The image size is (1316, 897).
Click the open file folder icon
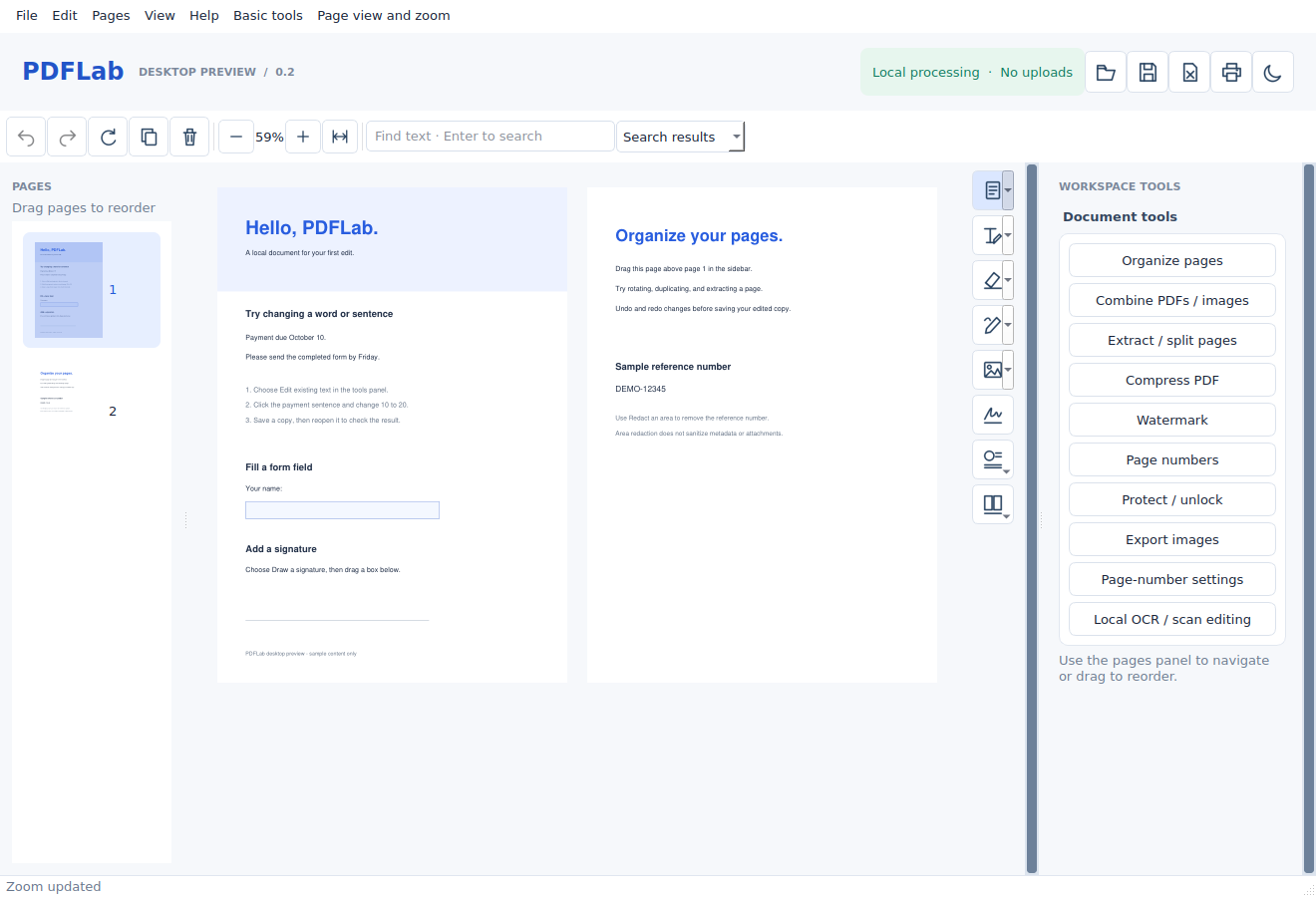tap(1106, 72)
